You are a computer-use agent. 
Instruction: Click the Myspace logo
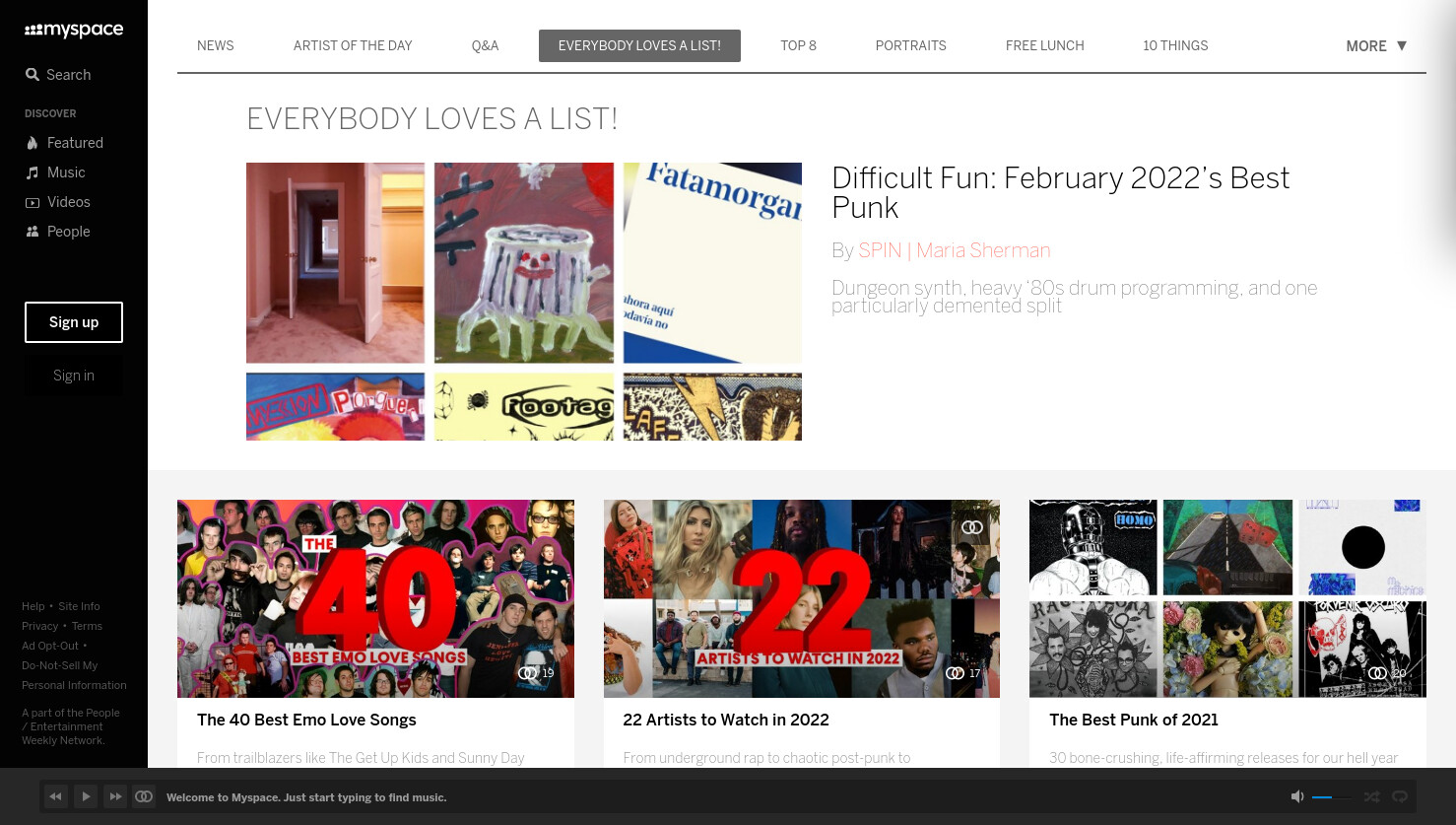coord(74,31)
